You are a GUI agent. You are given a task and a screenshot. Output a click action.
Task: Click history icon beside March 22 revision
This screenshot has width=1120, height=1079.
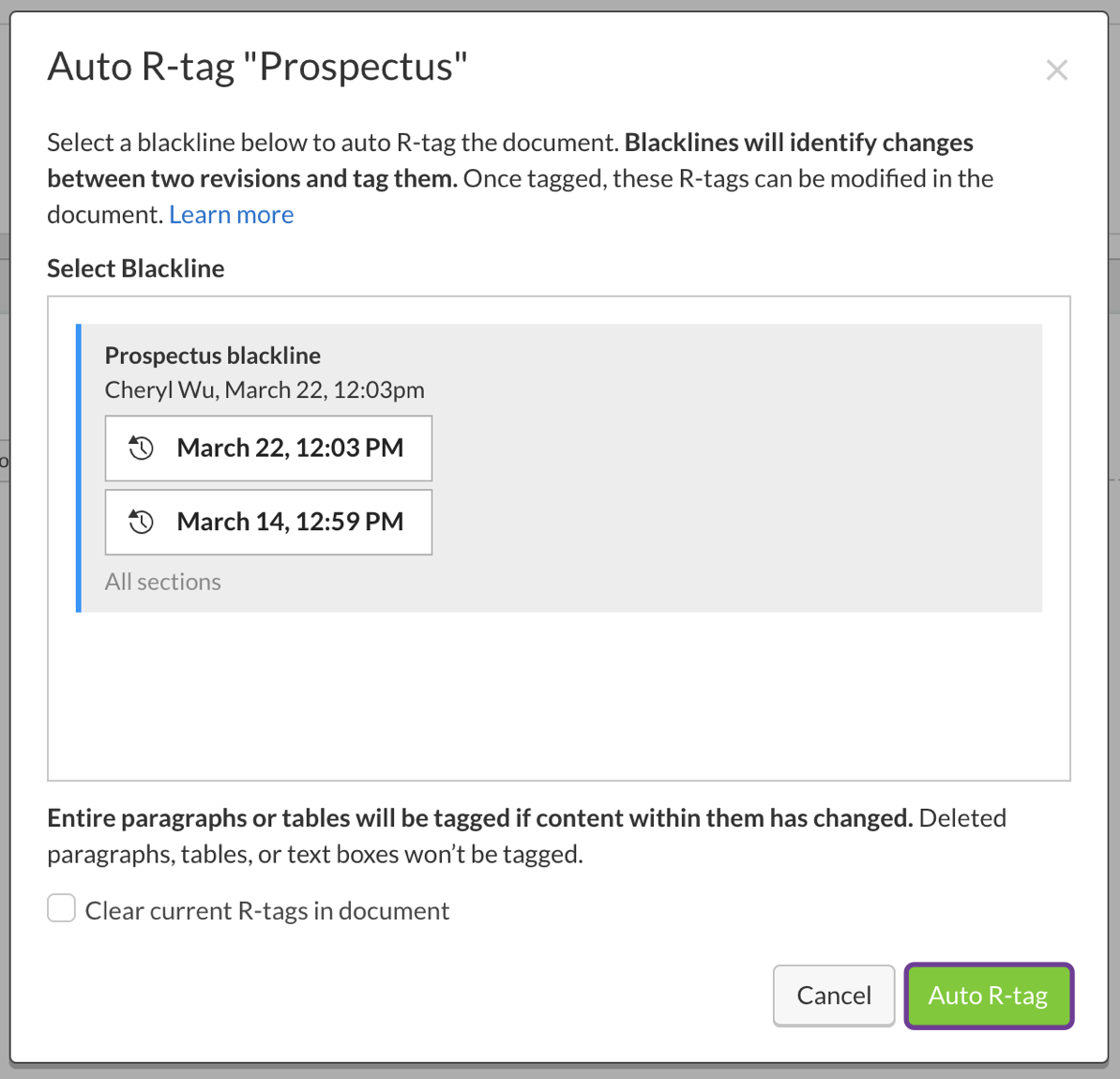(142, 448)
